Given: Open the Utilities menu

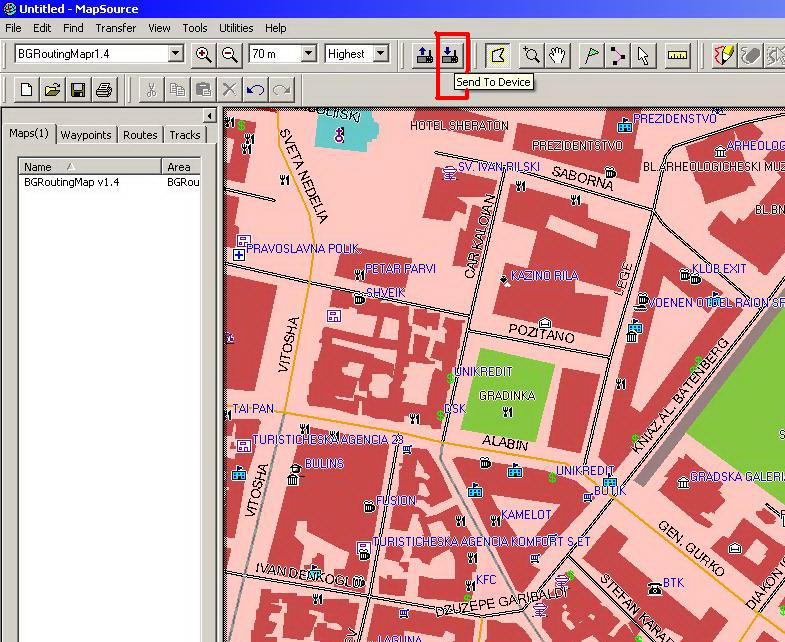Looking at the screenshot, I should [236, 28].
